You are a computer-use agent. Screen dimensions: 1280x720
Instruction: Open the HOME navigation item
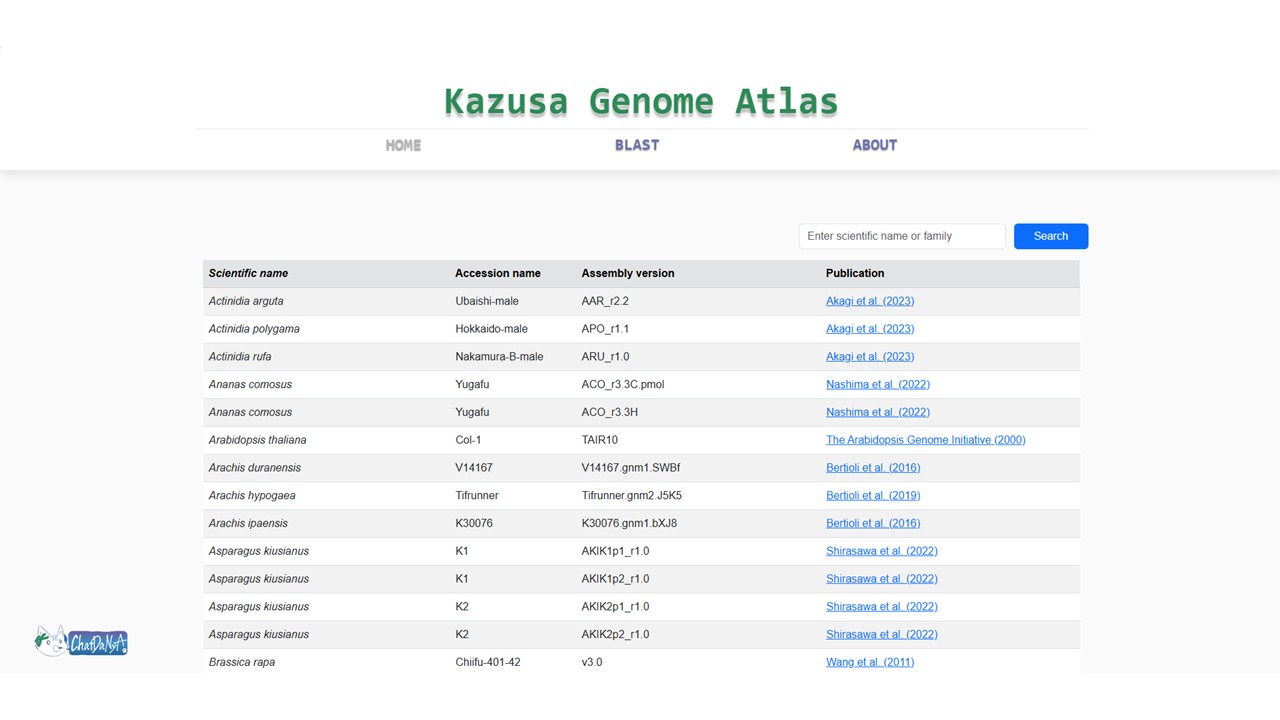[x=403, y=145]
